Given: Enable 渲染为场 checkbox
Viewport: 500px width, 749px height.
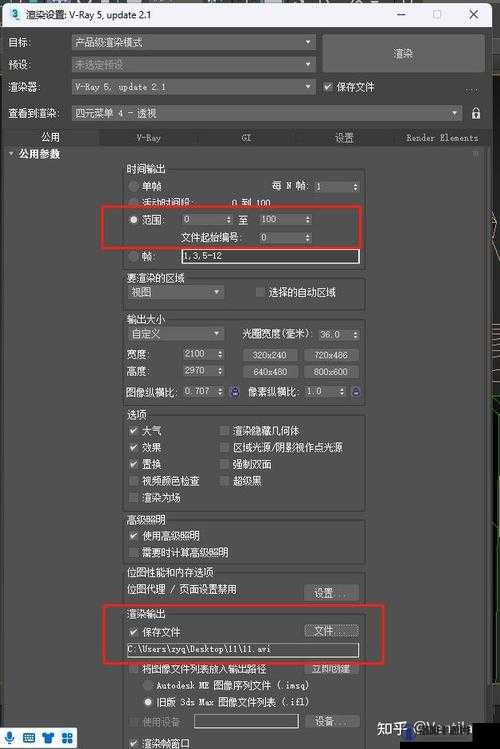Looking at the screenshot, I should click(133, 497).
